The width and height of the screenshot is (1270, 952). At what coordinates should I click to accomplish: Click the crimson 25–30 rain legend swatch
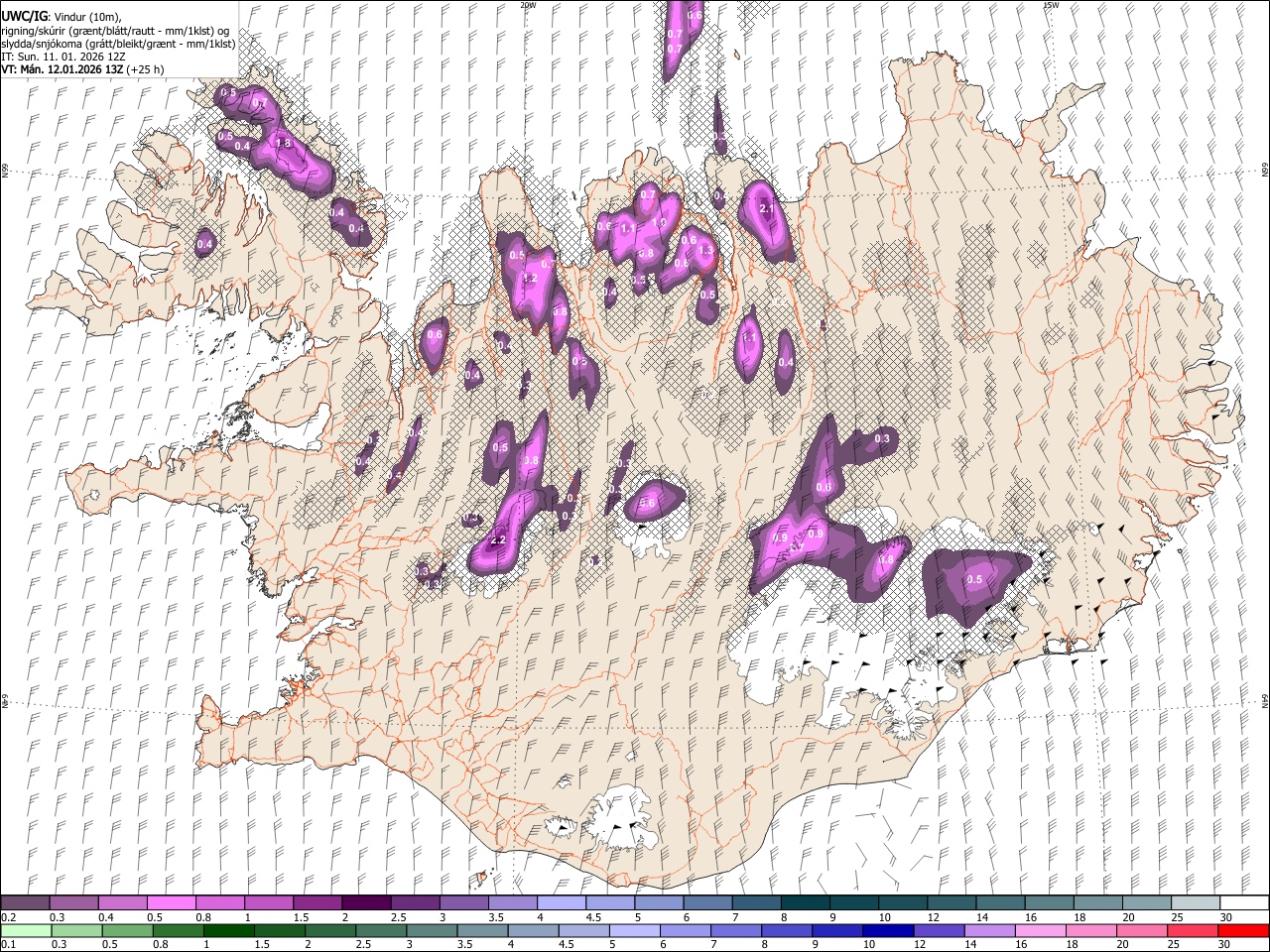click(1192, 930)
